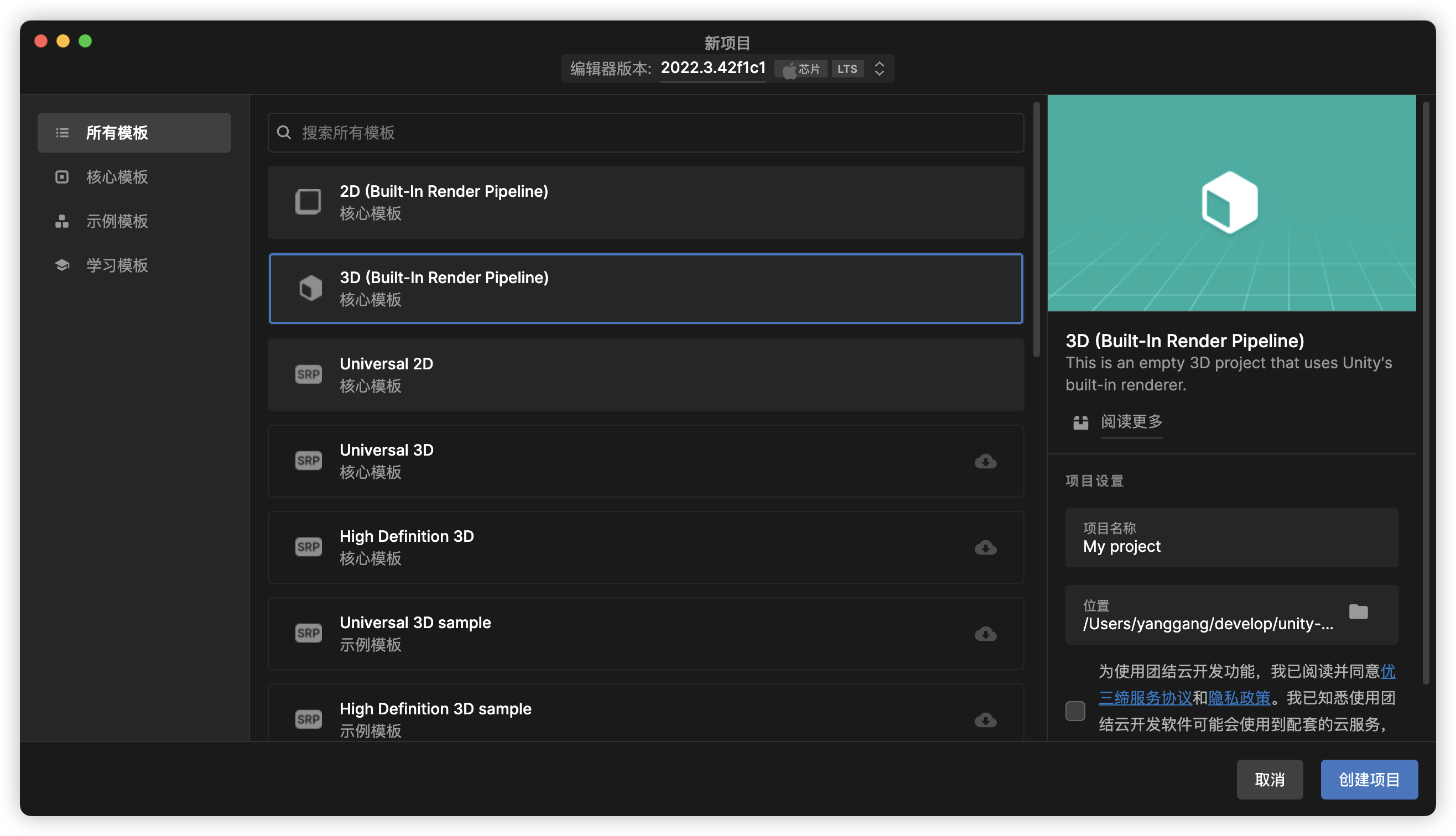
Task: Open the 隐私政策 link
Action: [1239, 698]
